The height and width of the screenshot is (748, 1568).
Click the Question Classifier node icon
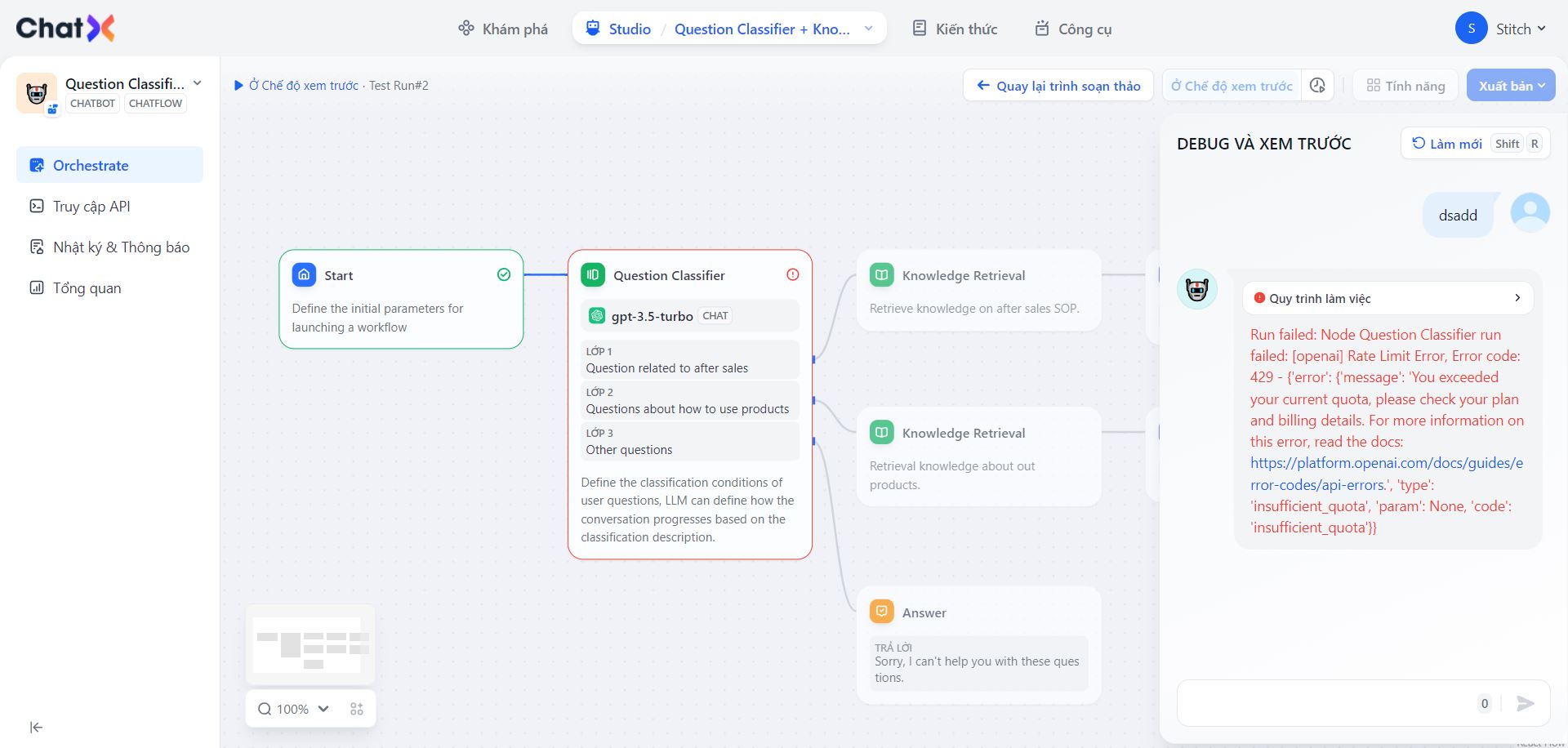[x=593, y=275]
